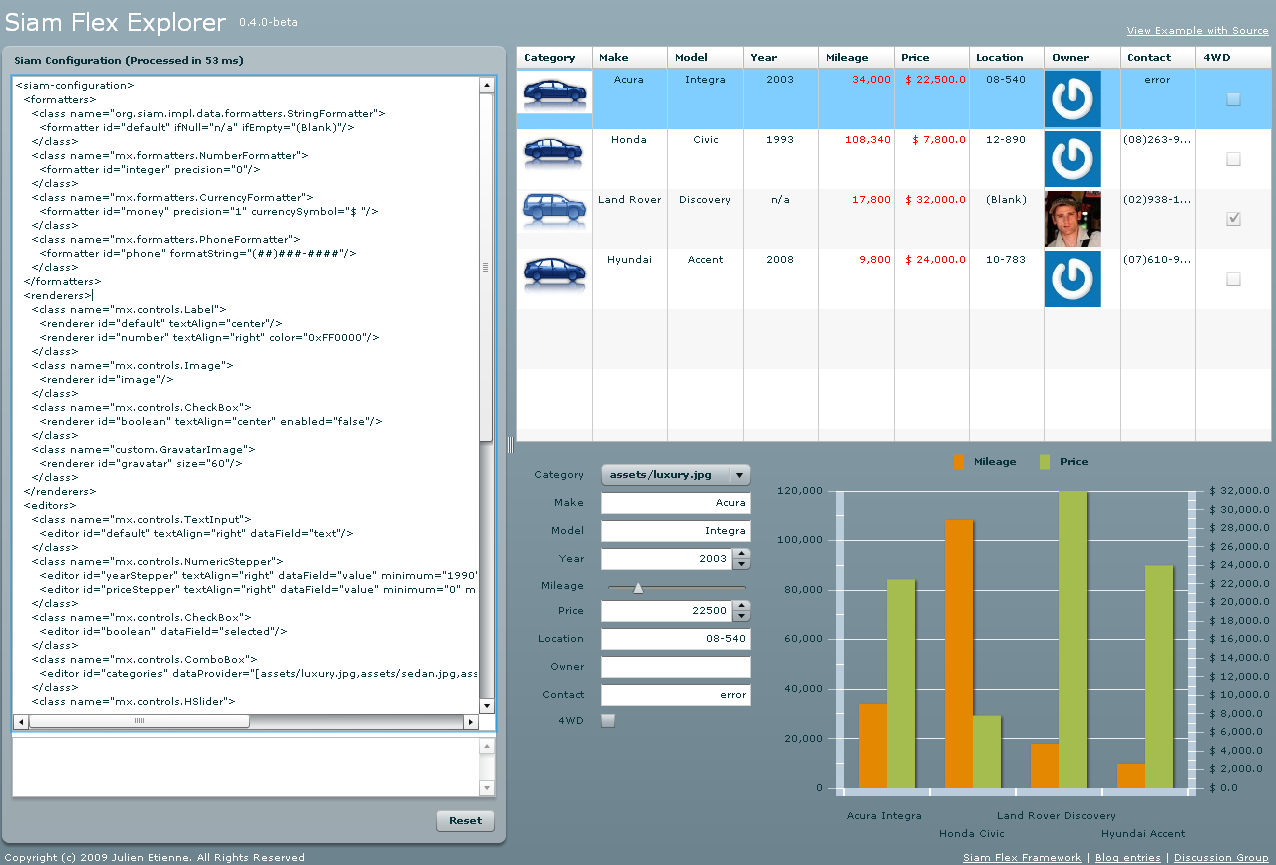Click the XML editor scroll left arrow

(20, 721)
